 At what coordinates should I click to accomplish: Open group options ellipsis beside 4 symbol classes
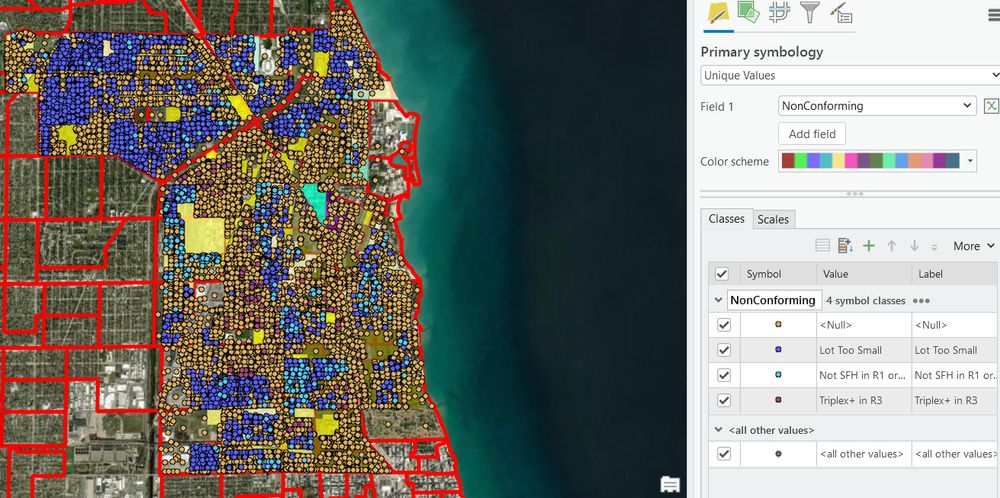(921, 300)
